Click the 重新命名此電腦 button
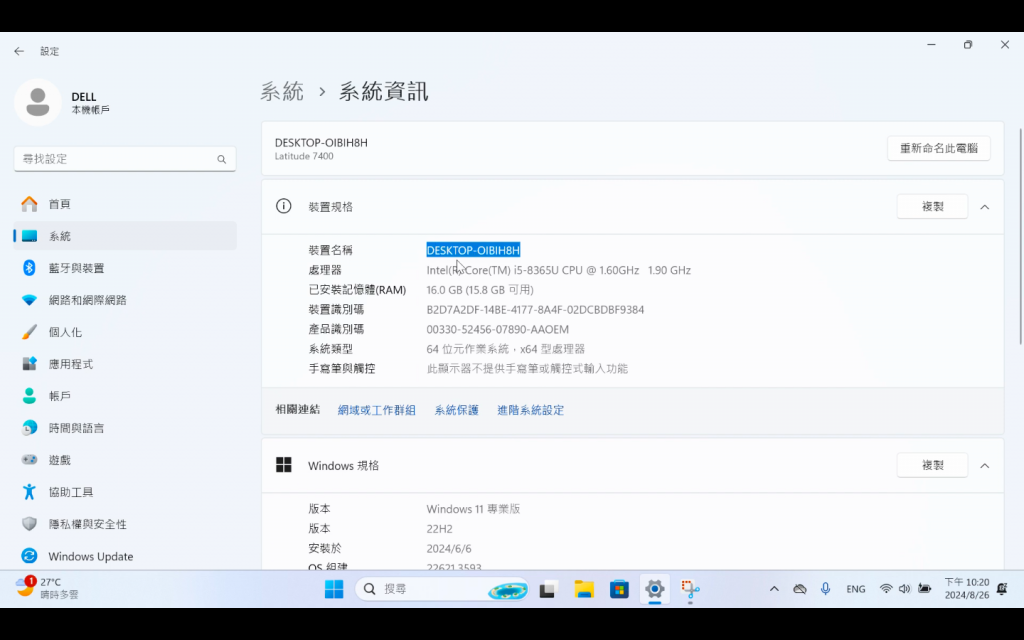This screenshot has height=640, width=1024. click(938, 148)
